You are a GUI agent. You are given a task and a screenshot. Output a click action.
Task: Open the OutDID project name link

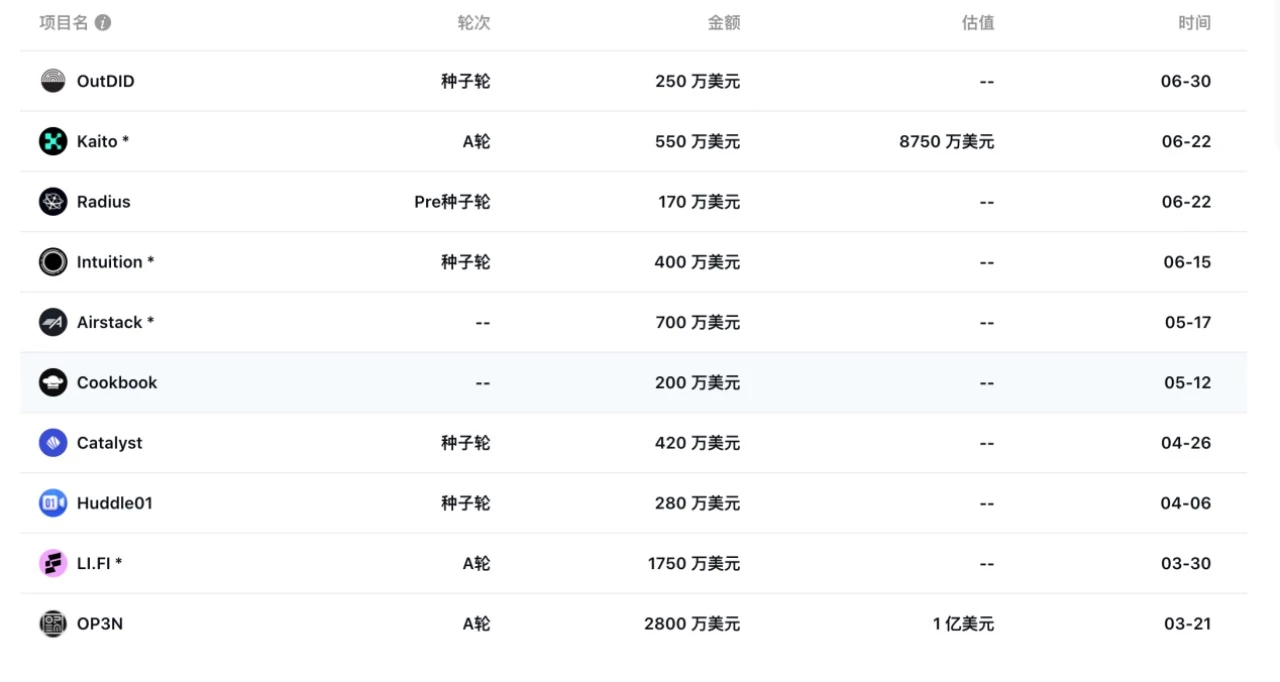(106, 81)
